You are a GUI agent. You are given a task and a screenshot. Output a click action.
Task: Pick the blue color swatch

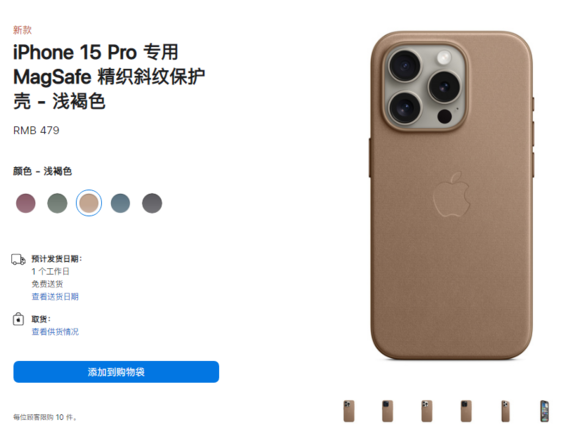coord(121,203)
